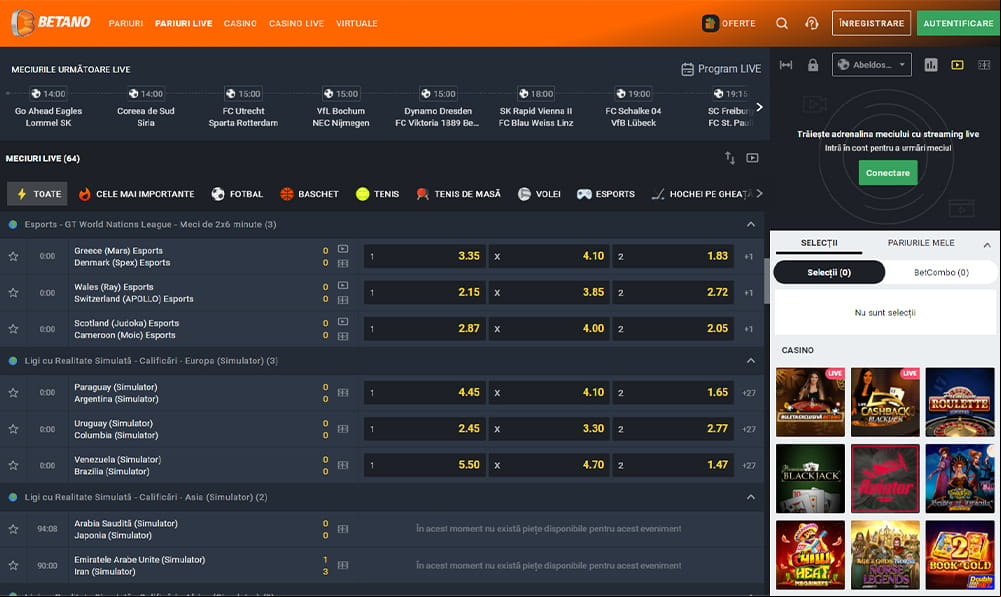
Task: Favorite the Scotland vs Cameroon Esports match
Action: pos(13,329)
